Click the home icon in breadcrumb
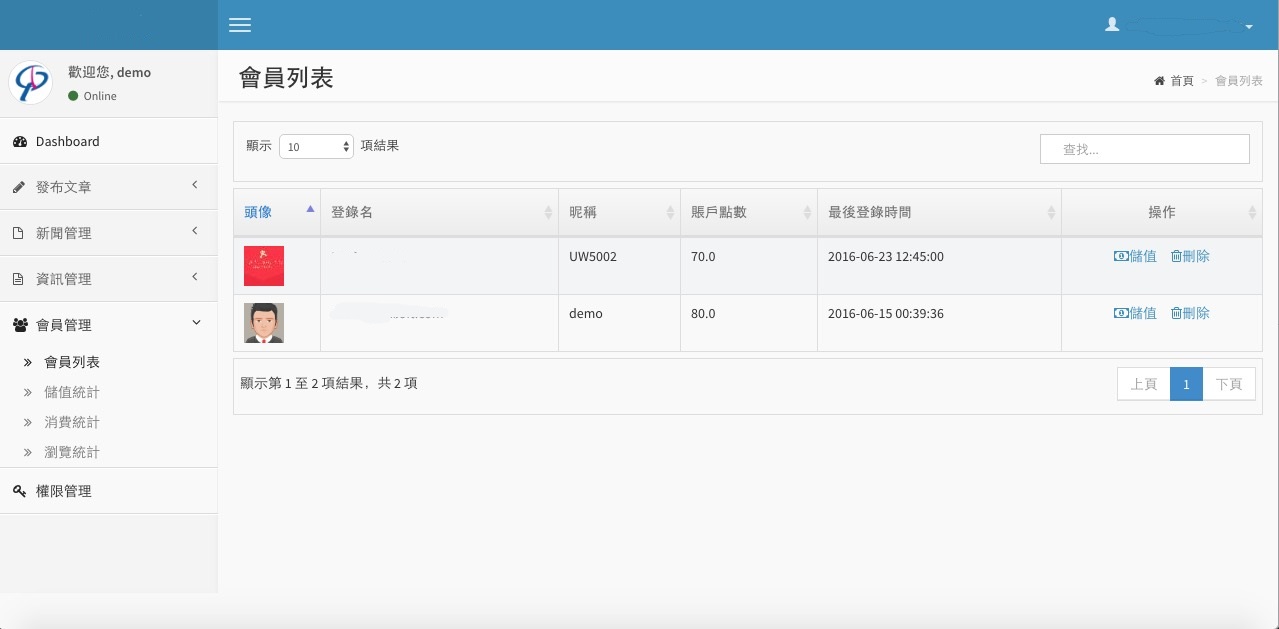1279x629 pixels. (x=1159, y=81)
